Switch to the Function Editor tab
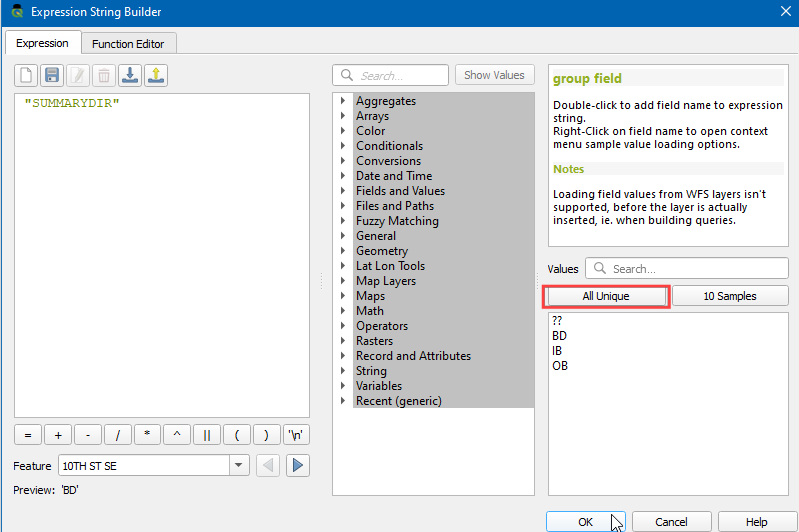The image size is (799, 532). tap(128, 44)
